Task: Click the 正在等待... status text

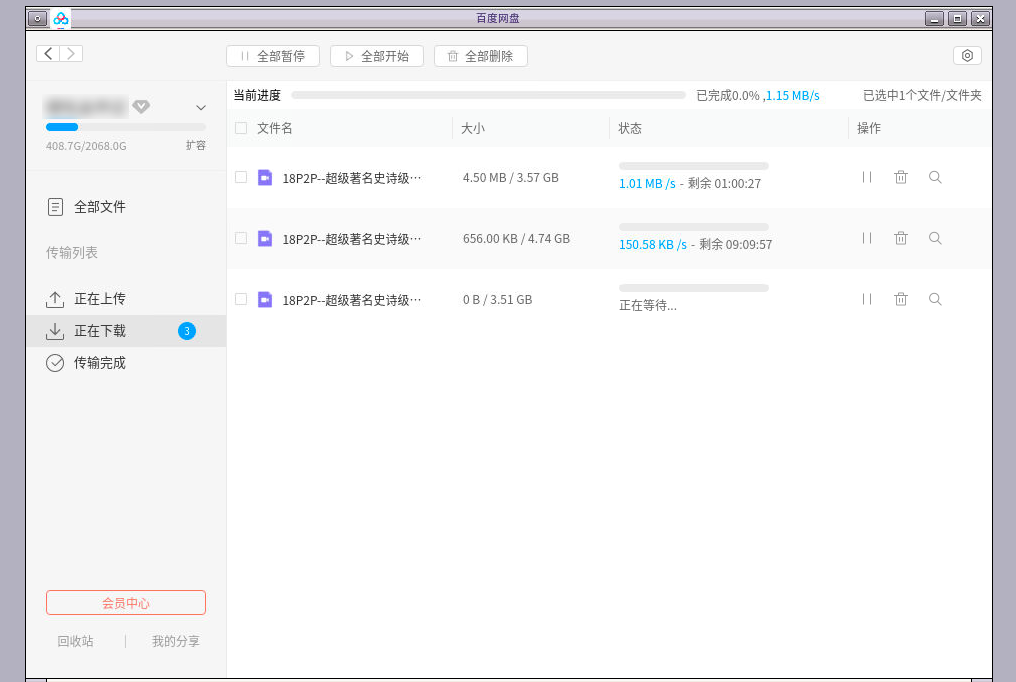Action: [x=648, y=306]
